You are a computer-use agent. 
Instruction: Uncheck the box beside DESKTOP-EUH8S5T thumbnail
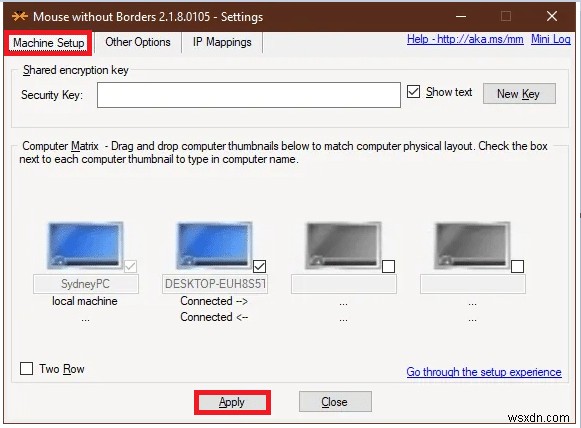[x=259, y=266]
